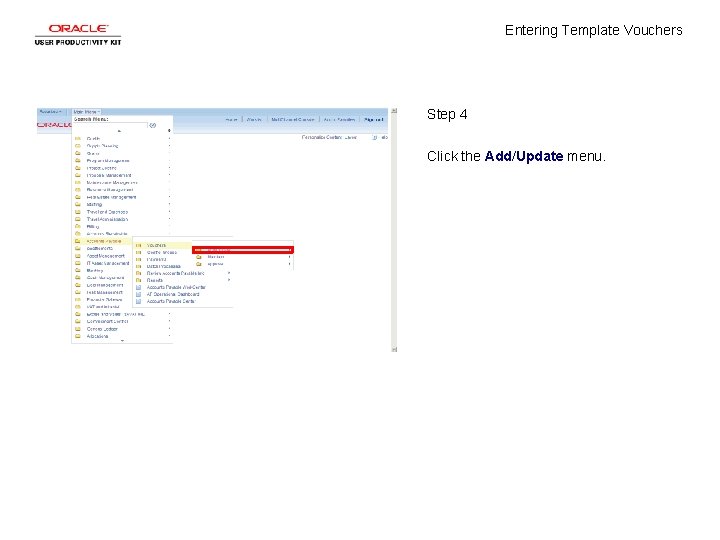Click the menu scroll-up arrow

click(119, 131)
